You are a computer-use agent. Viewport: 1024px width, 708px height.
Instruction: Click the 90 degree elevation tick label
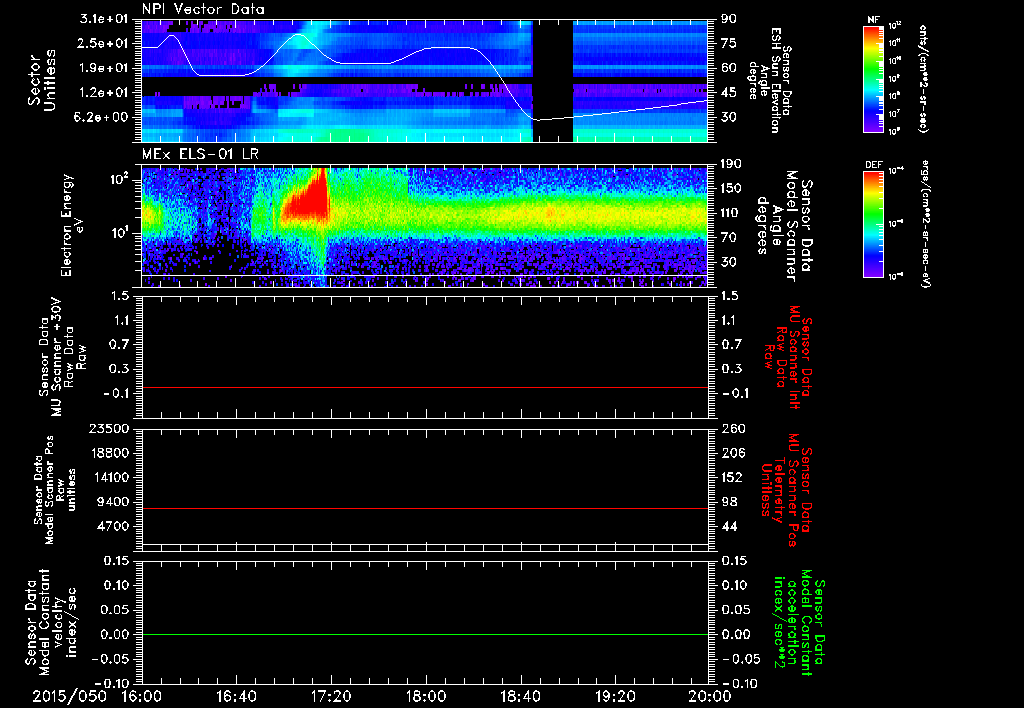click(x=729, y=19)
